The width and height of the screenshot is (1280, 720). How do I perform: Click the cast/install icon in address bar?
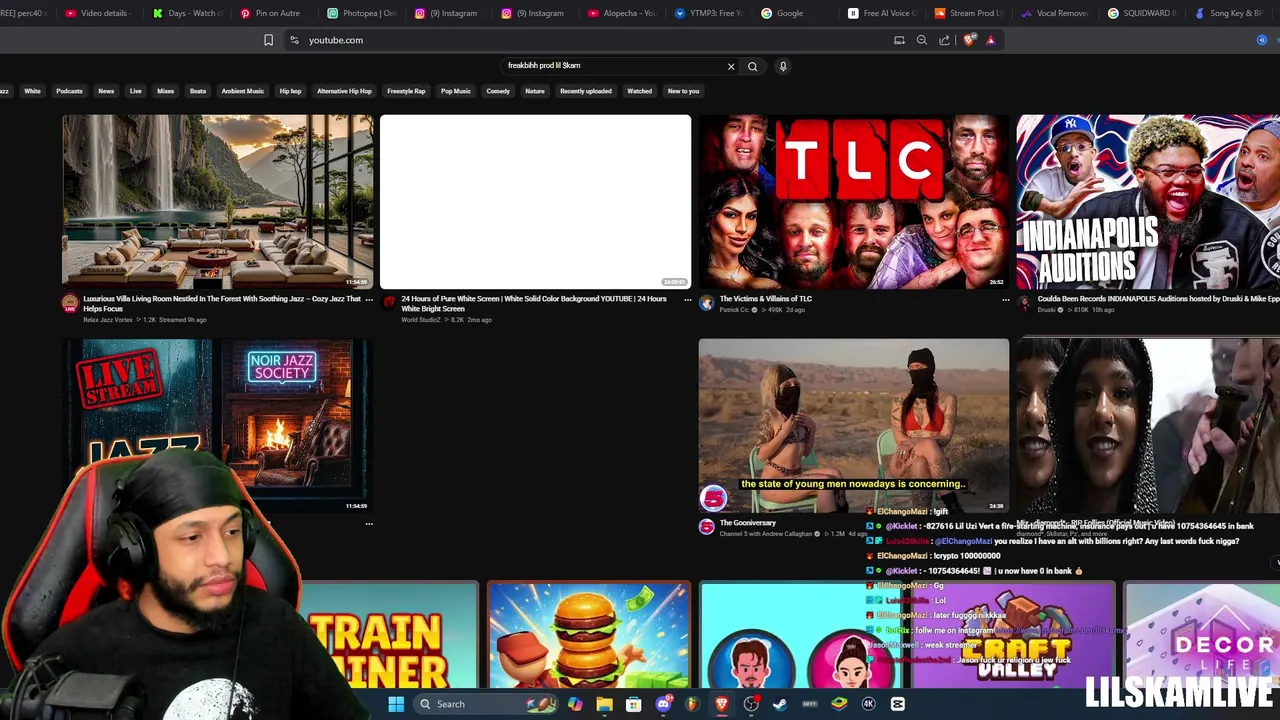tap(899, 40)
